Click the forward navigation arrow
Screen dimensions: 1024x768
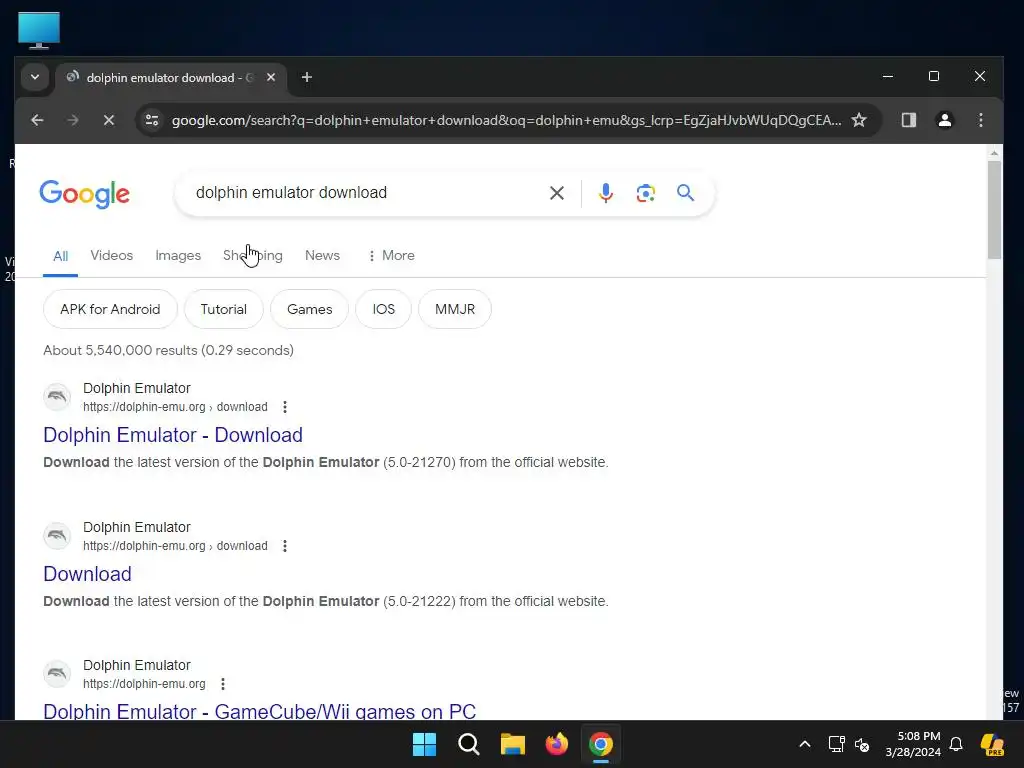click(x=72, y=120)
